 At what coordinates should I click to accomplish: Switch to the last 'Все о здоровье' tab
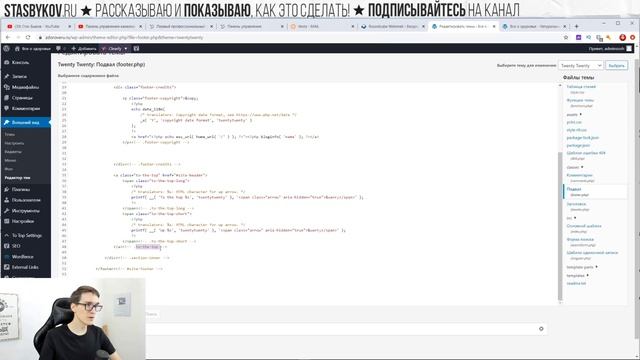[533, 26]
